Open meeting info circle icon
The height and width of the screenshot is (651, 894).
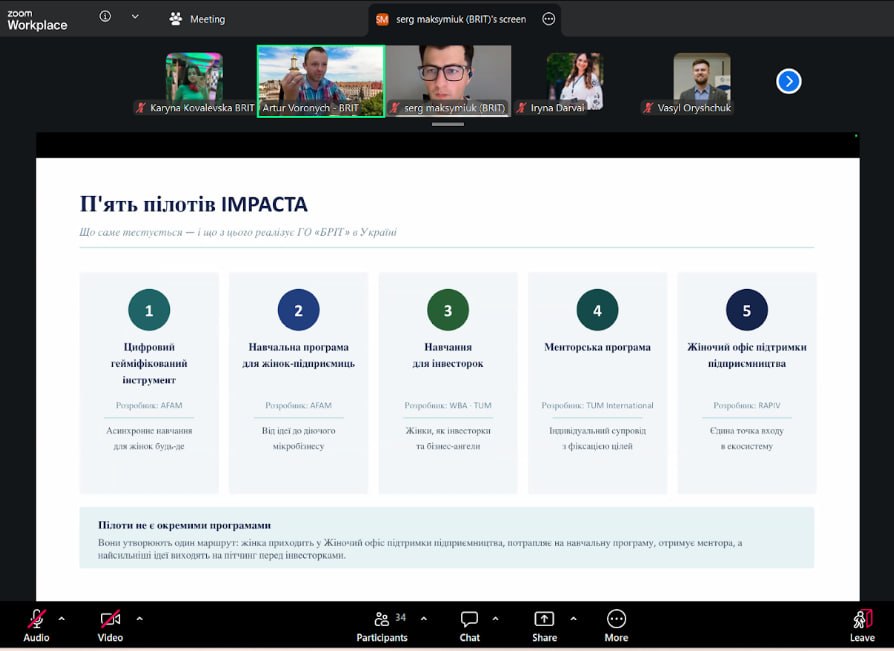point(105,17)
